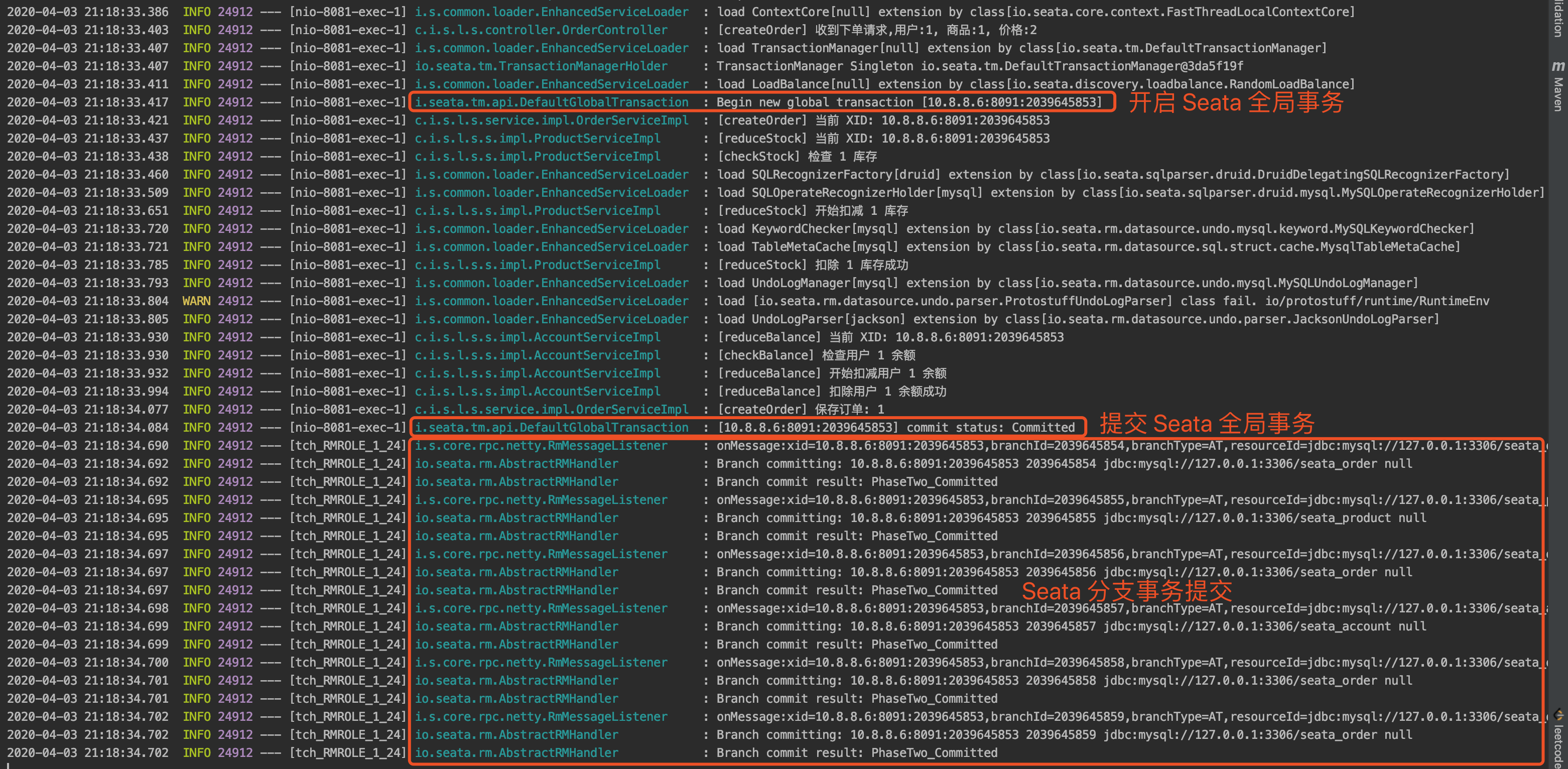
Task: Click OrderController class link in log
Action: click(x=541, y=30)
